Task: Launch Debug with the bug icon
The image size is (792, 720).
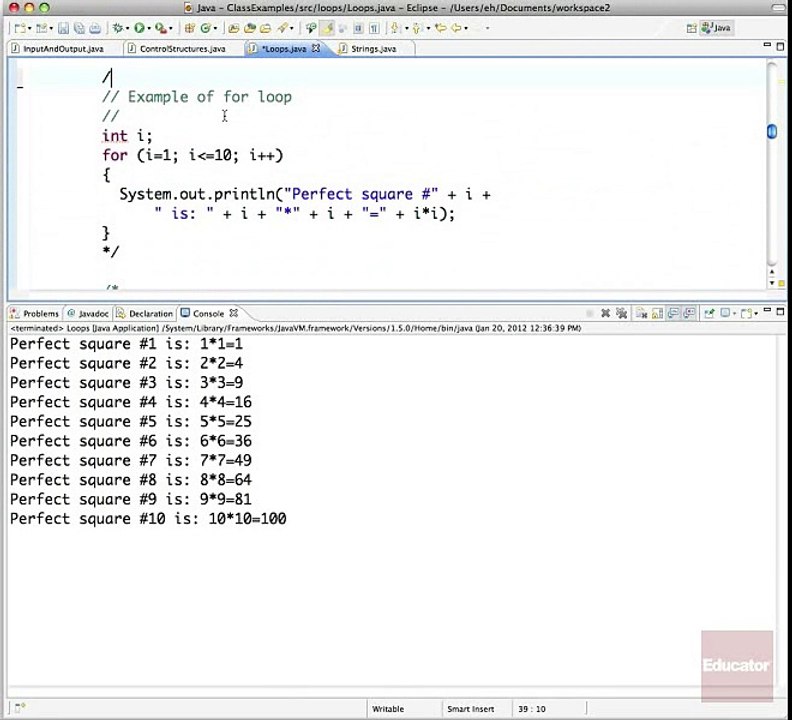Action: [x=118, y=28]
